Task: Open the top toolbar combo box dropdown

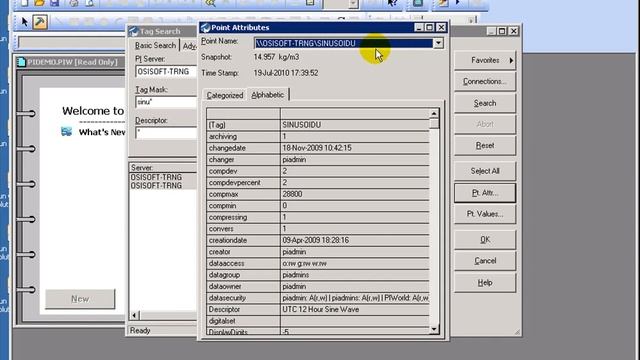Action: pyautogui.click(x=353, y=4)
